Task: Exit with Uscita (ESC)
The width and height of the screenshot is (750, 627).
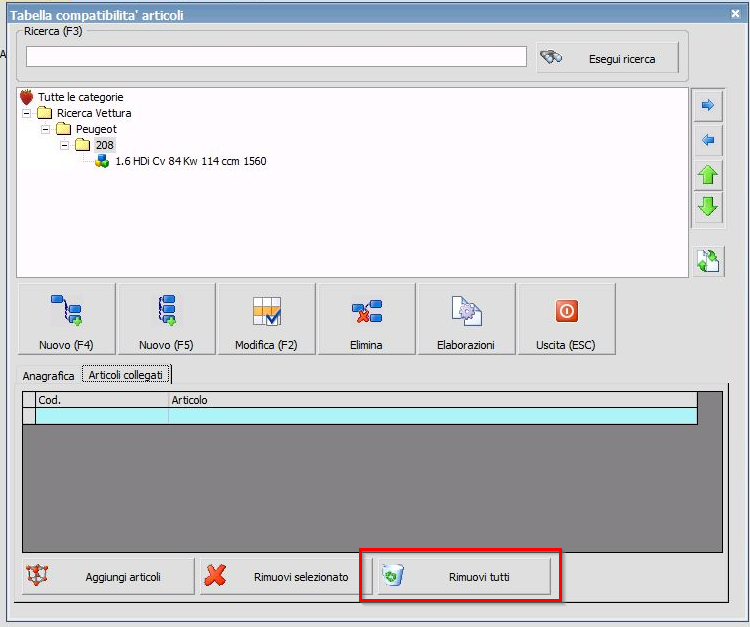Action: tap(566, 319)
